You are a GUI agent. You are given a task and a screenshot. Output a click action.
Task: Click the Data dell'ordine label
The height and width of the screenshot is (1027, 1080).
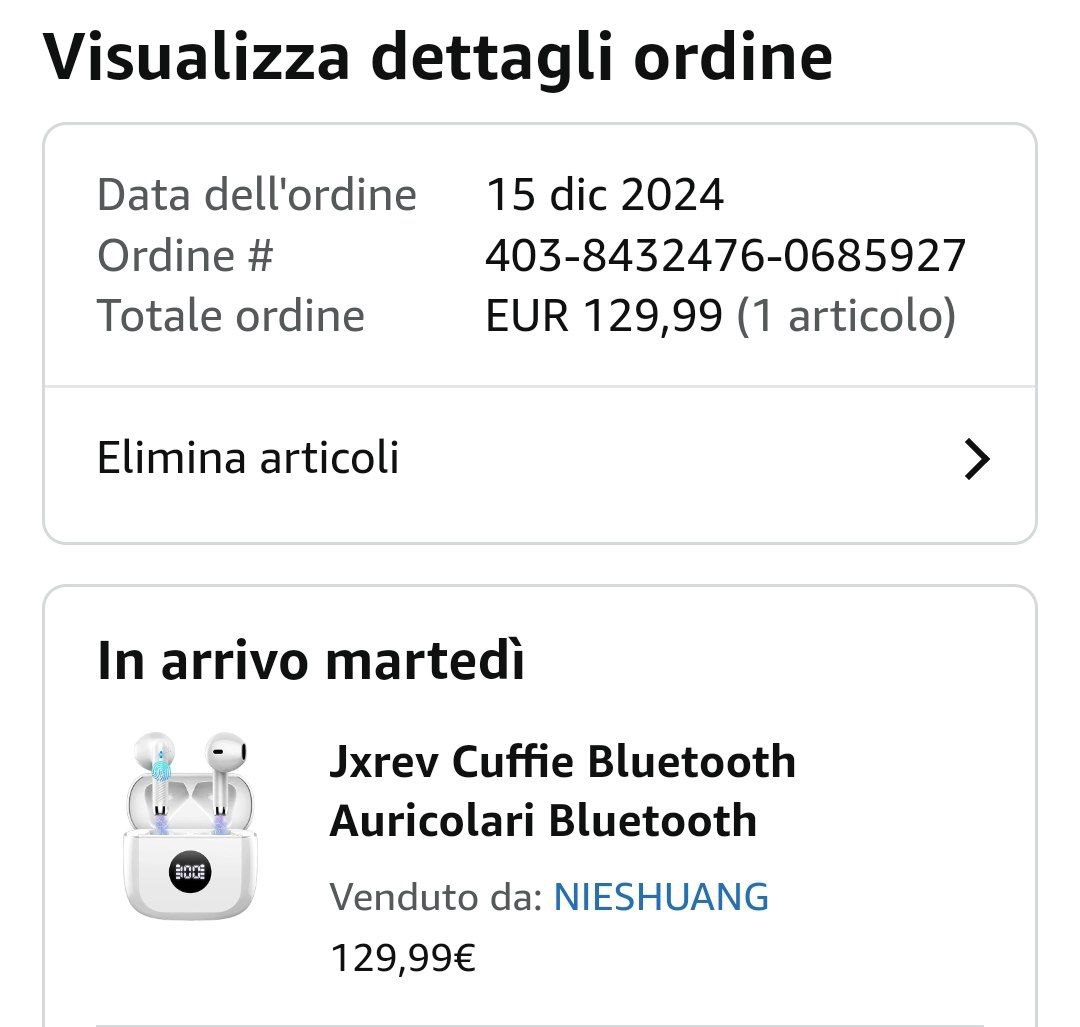point(256,195)
